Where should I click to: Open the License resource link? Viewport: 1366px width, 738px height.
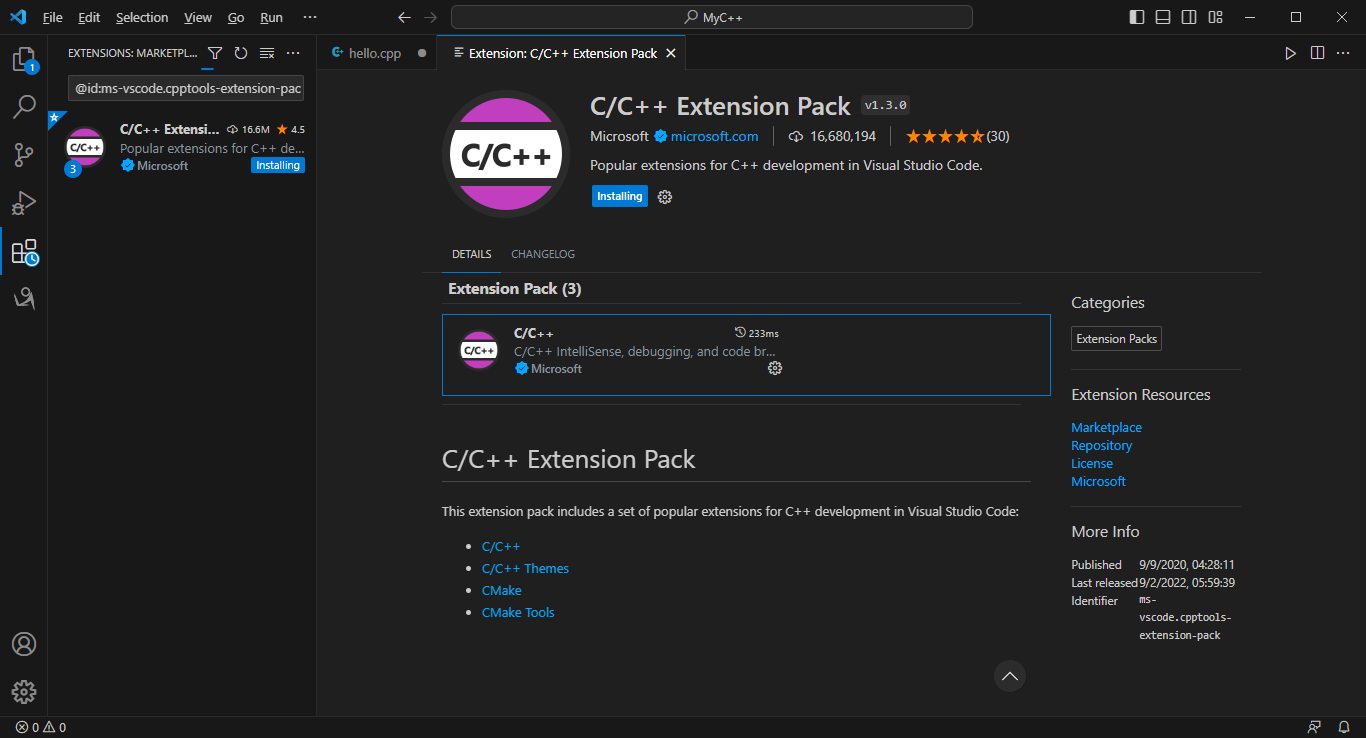click(1092, 463)
